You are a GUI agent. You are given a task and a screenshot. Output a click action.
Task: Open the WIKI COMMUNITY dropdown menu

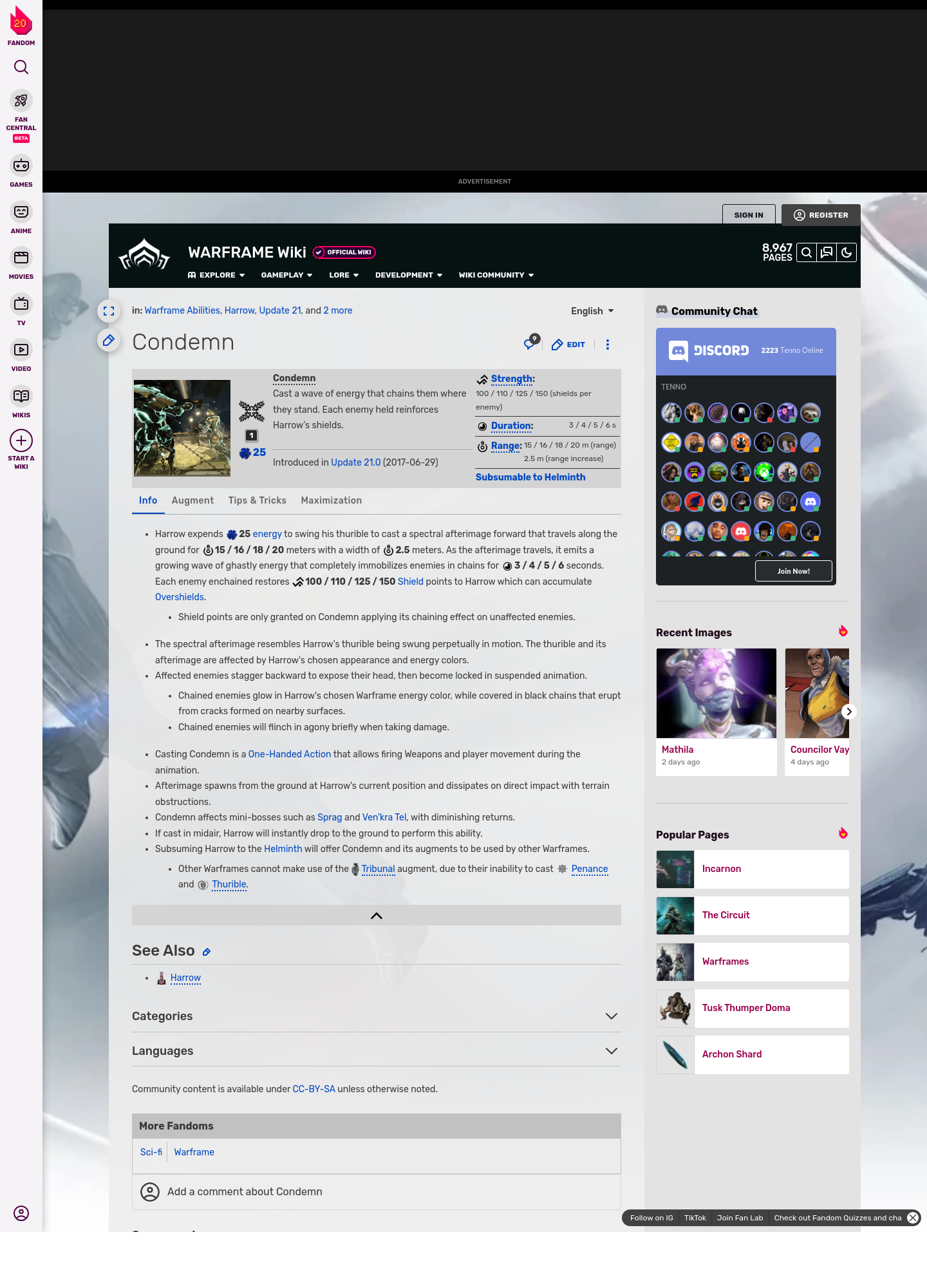496,275
